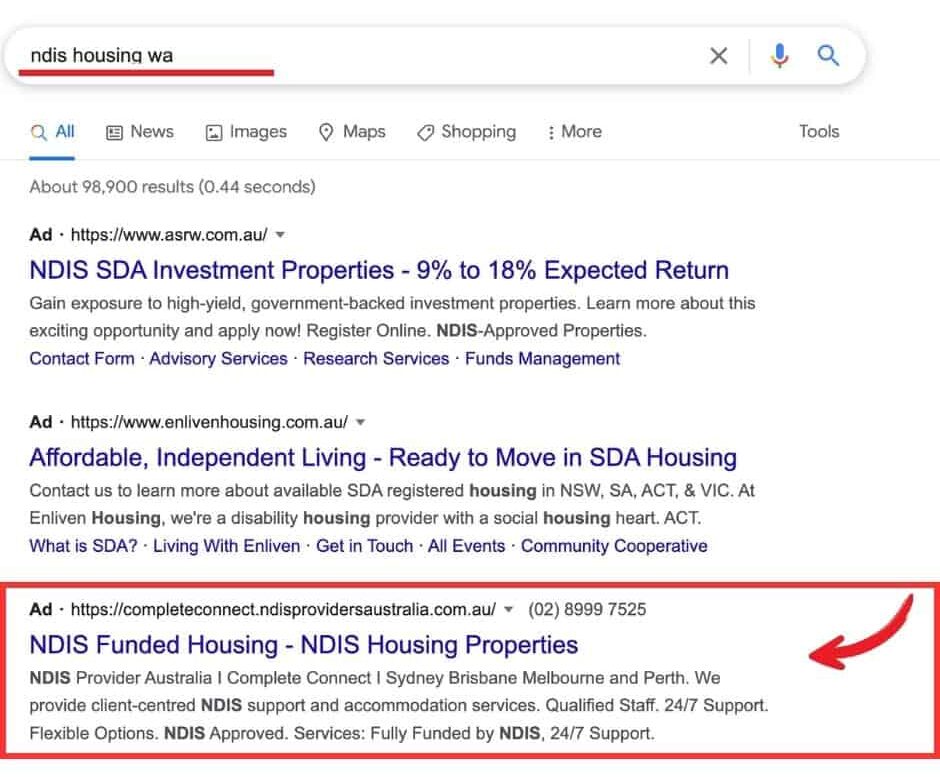This screenshot has width=940, height=777.
Task: Visit the Funds Management sitelink
Action: pos(543,359)
